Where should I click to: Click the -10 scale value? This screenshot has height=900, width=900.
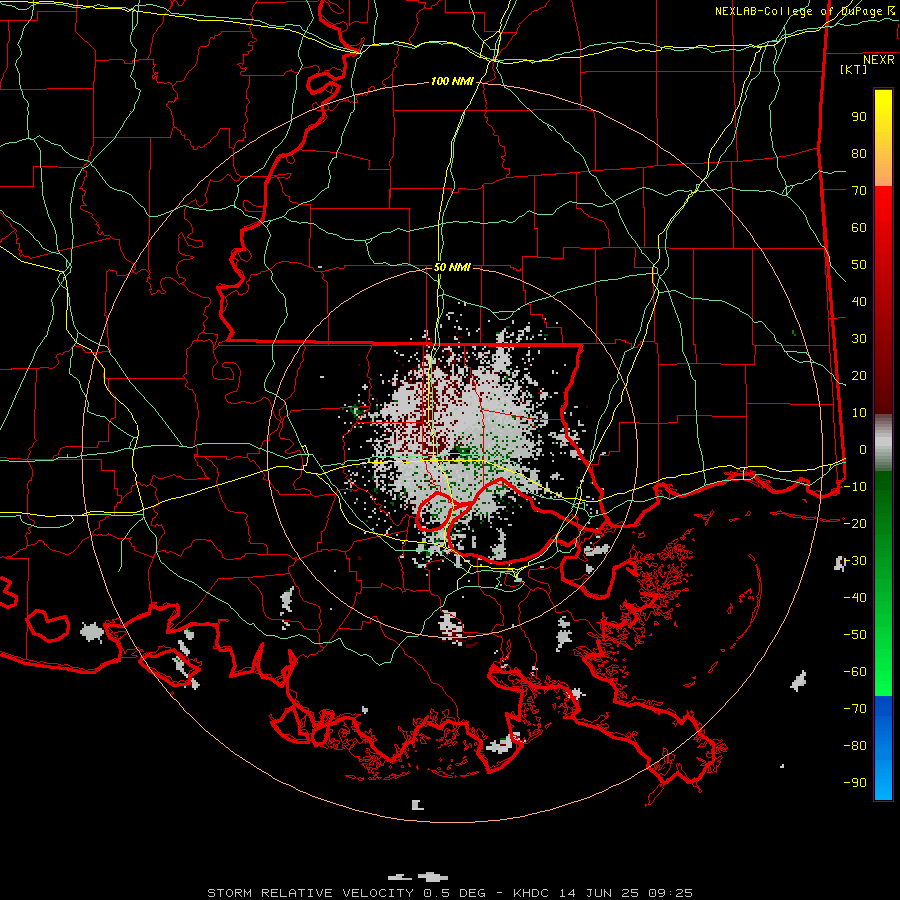pyautogui.click(x=855, y=487)
